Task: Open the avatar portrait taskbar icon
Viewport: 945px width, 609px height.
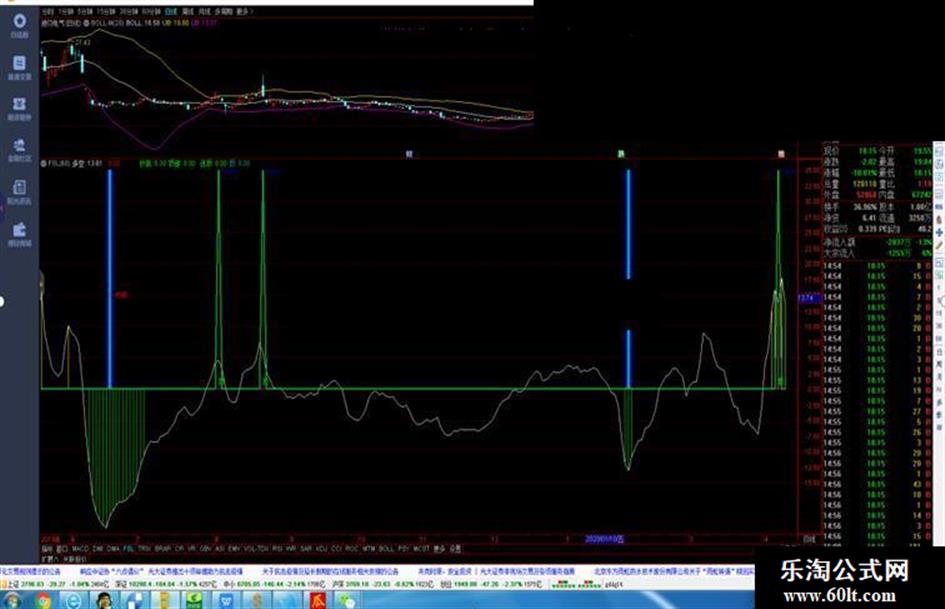Action: pyautogui.click(x=104, y=601)
